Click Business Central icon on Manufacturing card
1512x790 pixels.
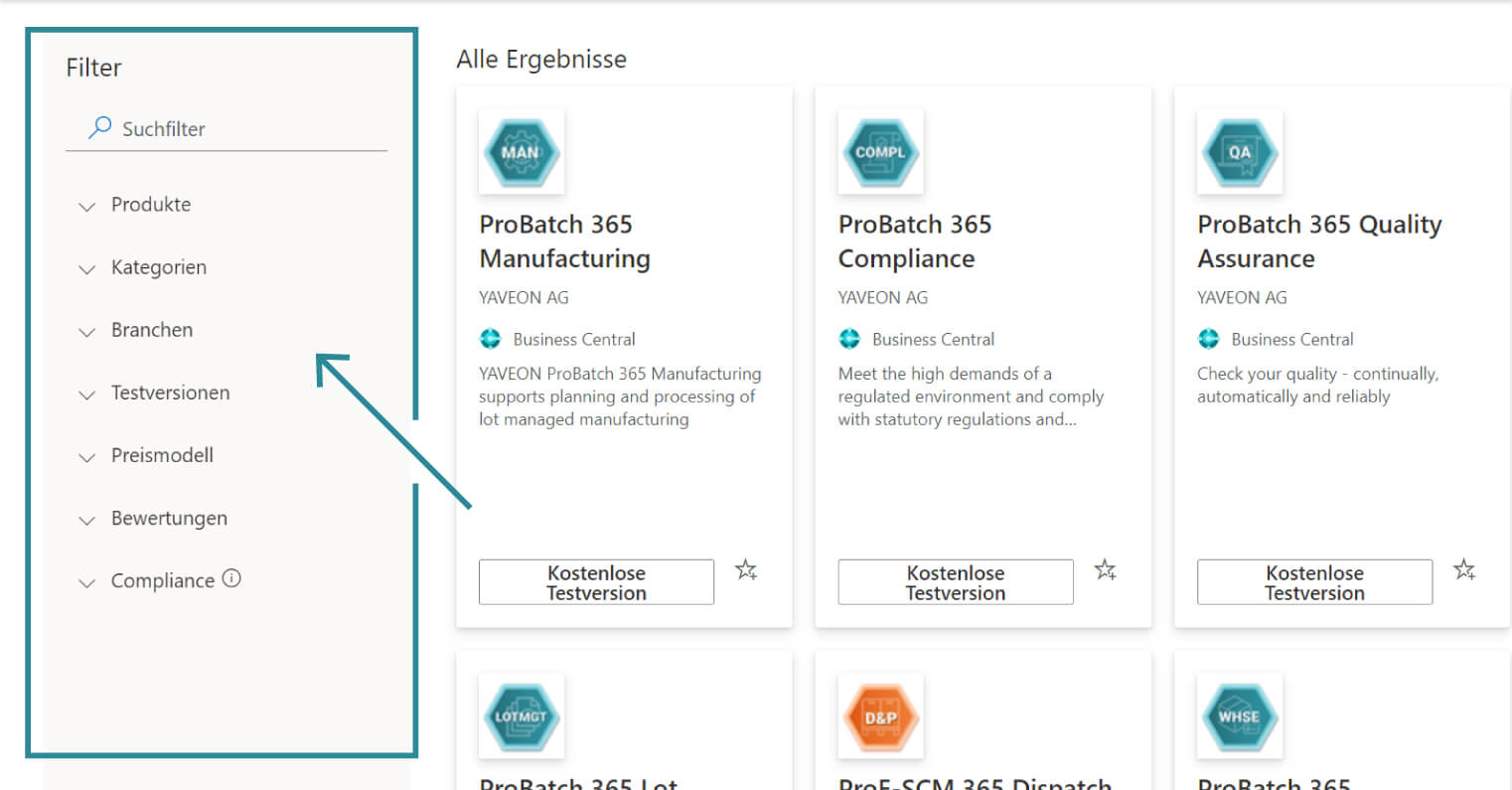tap(491, 339)
